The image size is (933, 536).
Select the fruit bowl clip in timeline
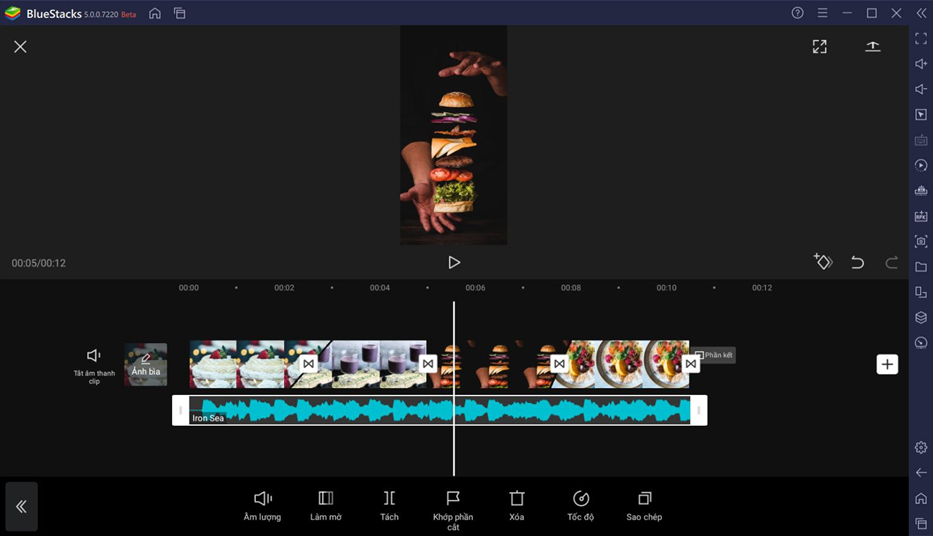[x=625, y=364]
